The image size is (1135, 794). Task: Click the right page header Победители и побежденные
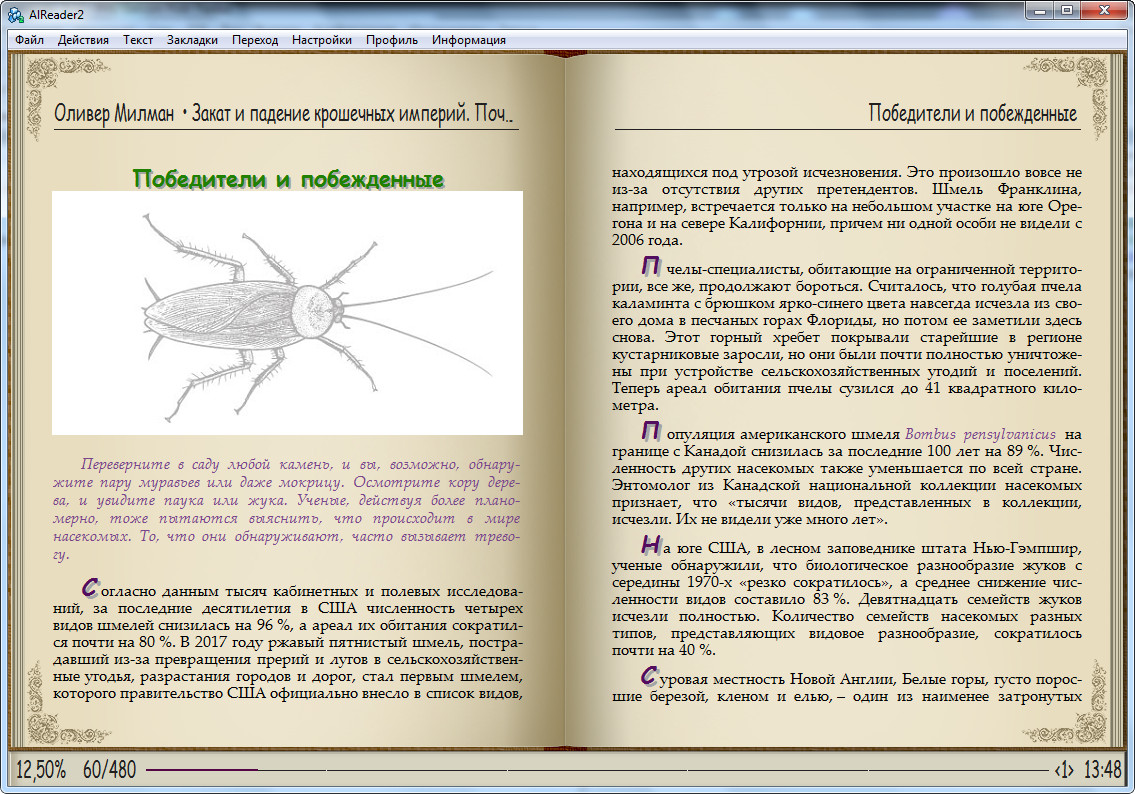[x=973, y=114]
